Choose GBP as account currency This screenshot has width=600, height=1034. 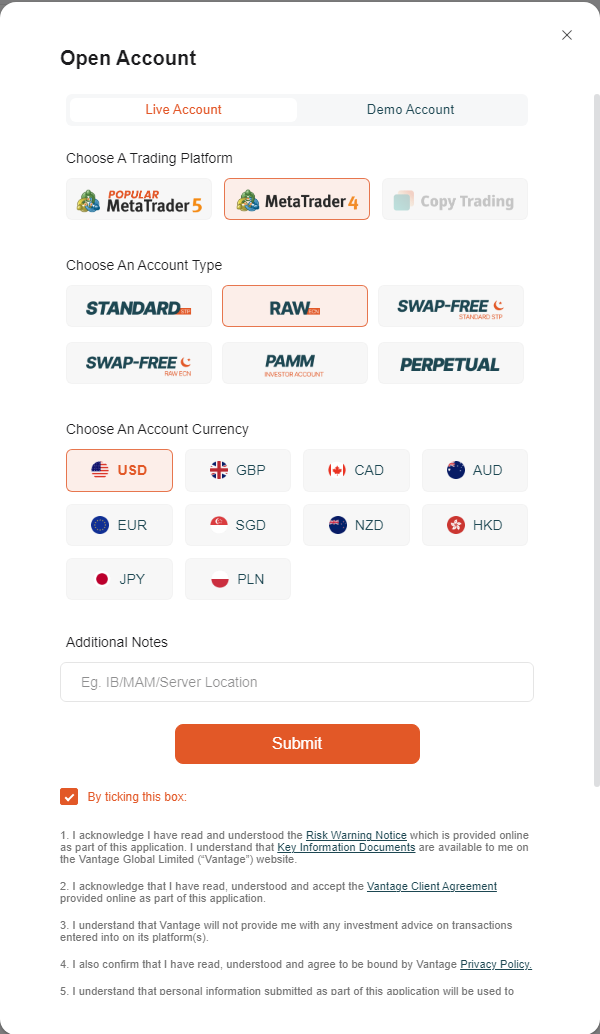tap(238, 470)
